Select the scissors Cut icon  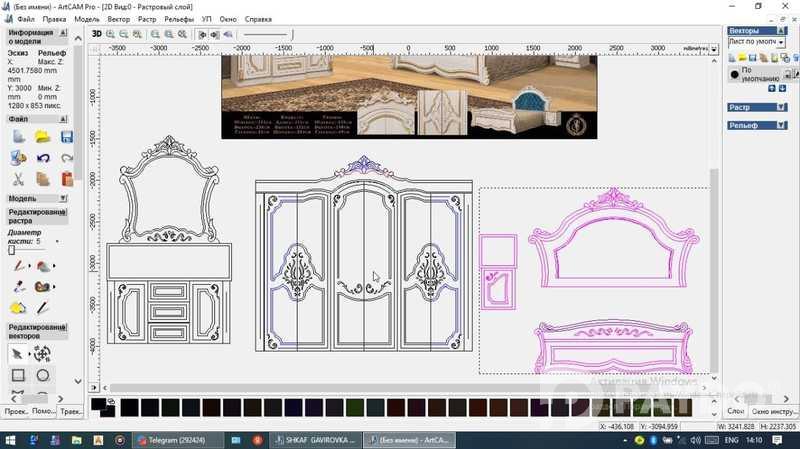coord(18,179)
